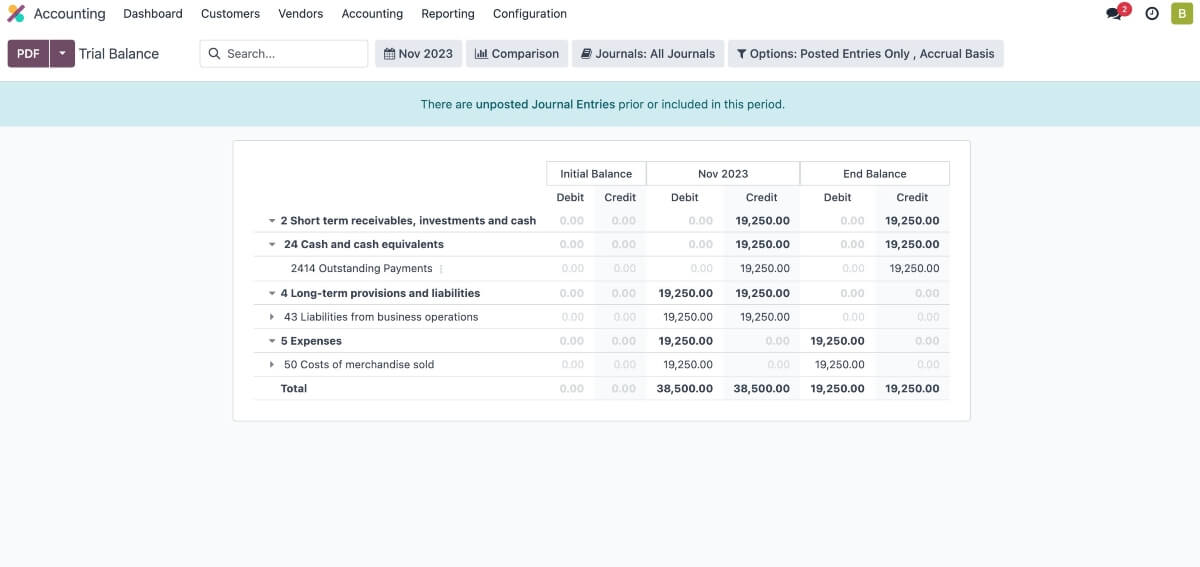Click the PDF export button

tap(28, 54)
